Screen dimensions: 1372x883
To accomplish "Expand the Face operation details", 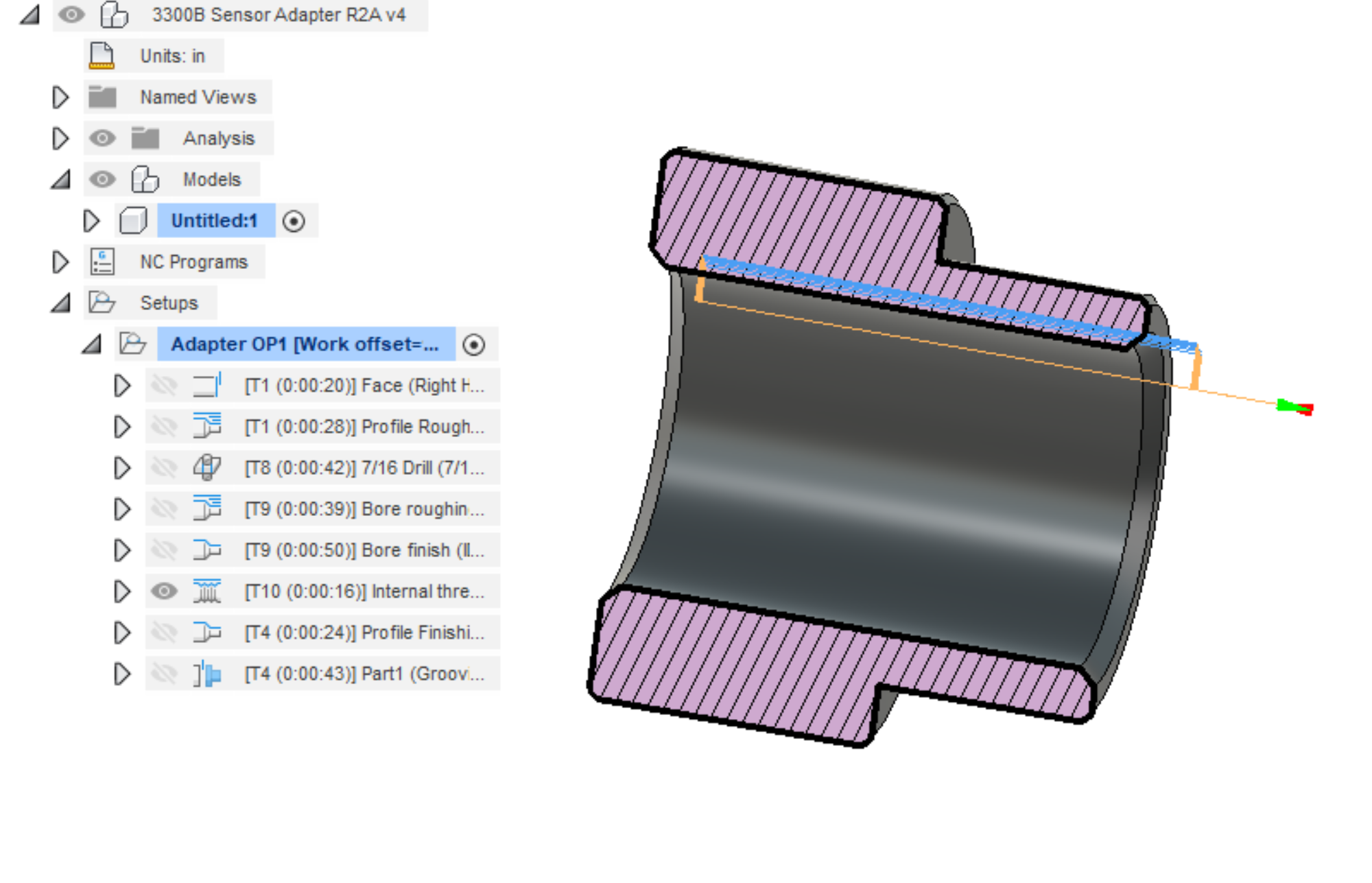I will tap(123, 385).
